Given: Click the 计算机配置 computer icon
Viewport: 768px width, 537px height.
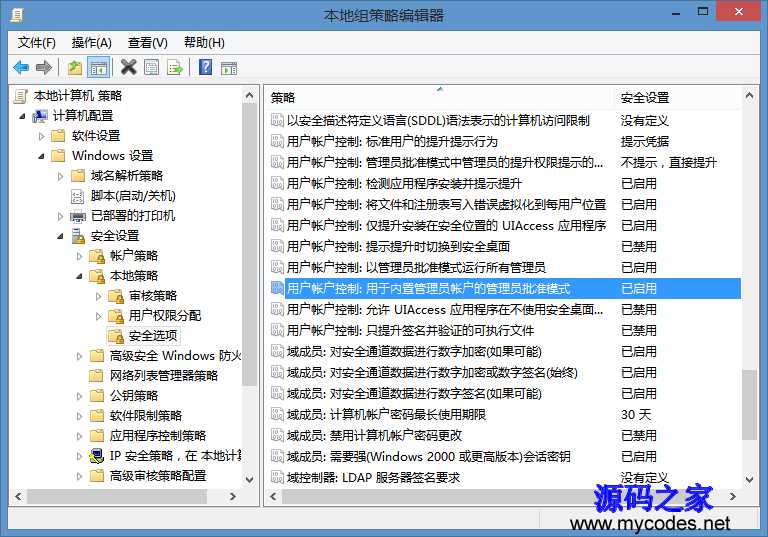Looking at the screenshot, I should pos(40,116).
